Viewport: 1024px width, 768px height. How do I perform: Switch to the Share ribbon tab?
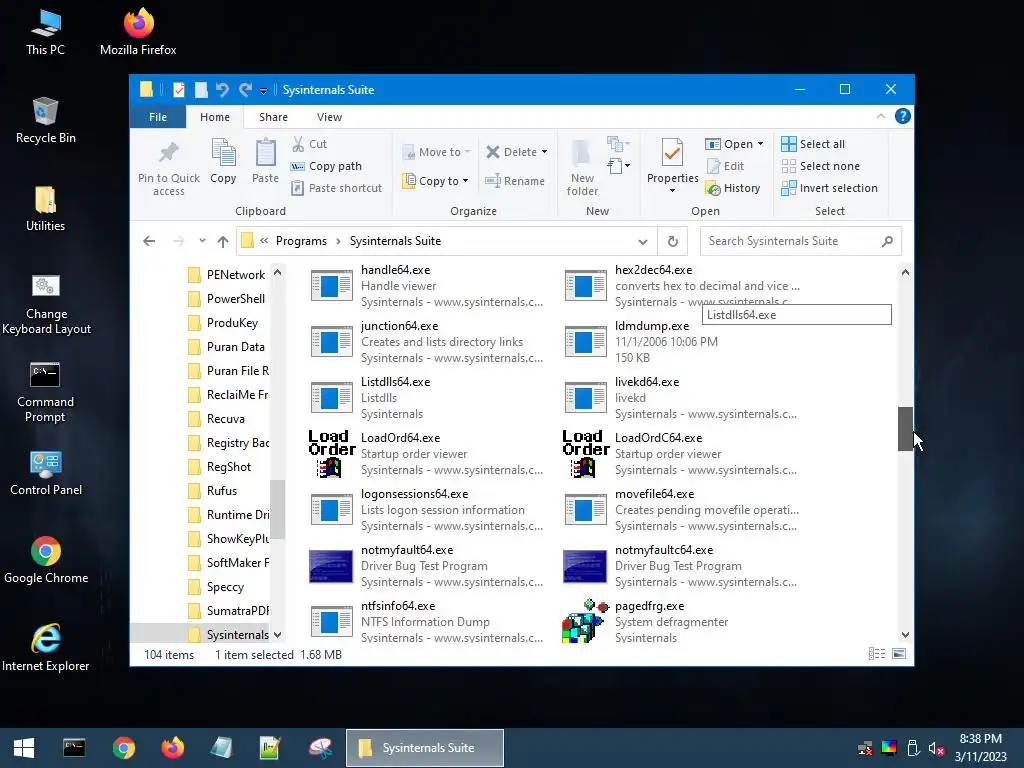[273, 117]
